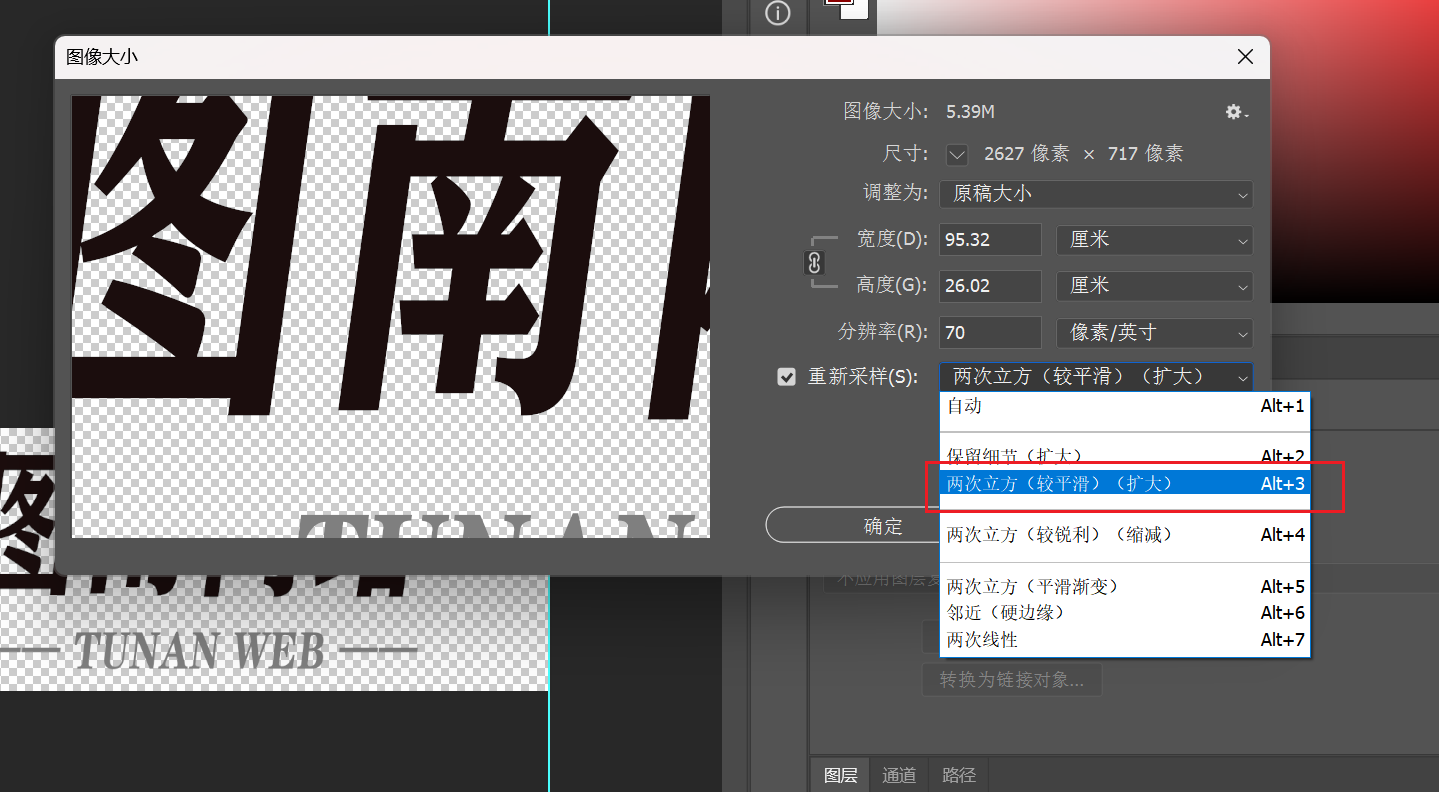Expand the 尺寸 unit dropdown arrow

[x=958, y=154]
